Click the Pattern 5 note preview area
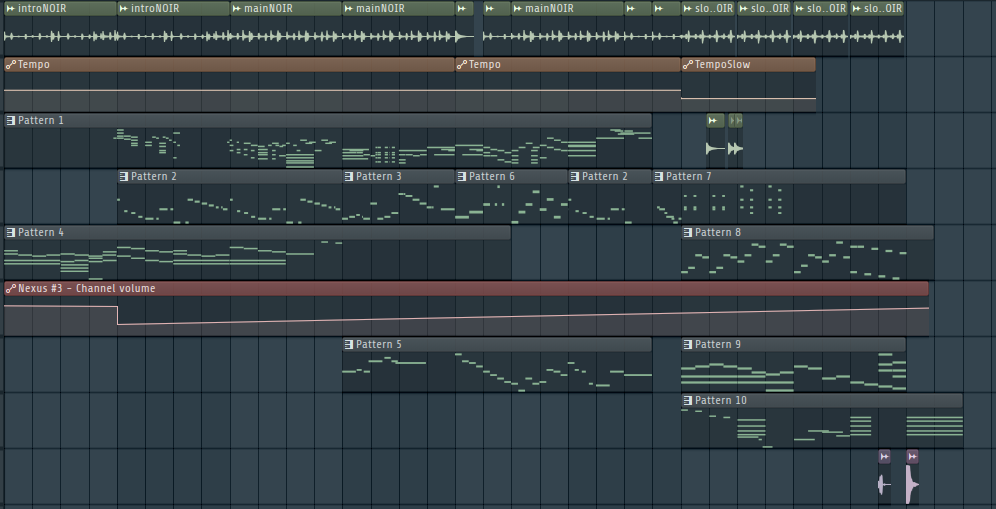 click(x=497, y=371)
